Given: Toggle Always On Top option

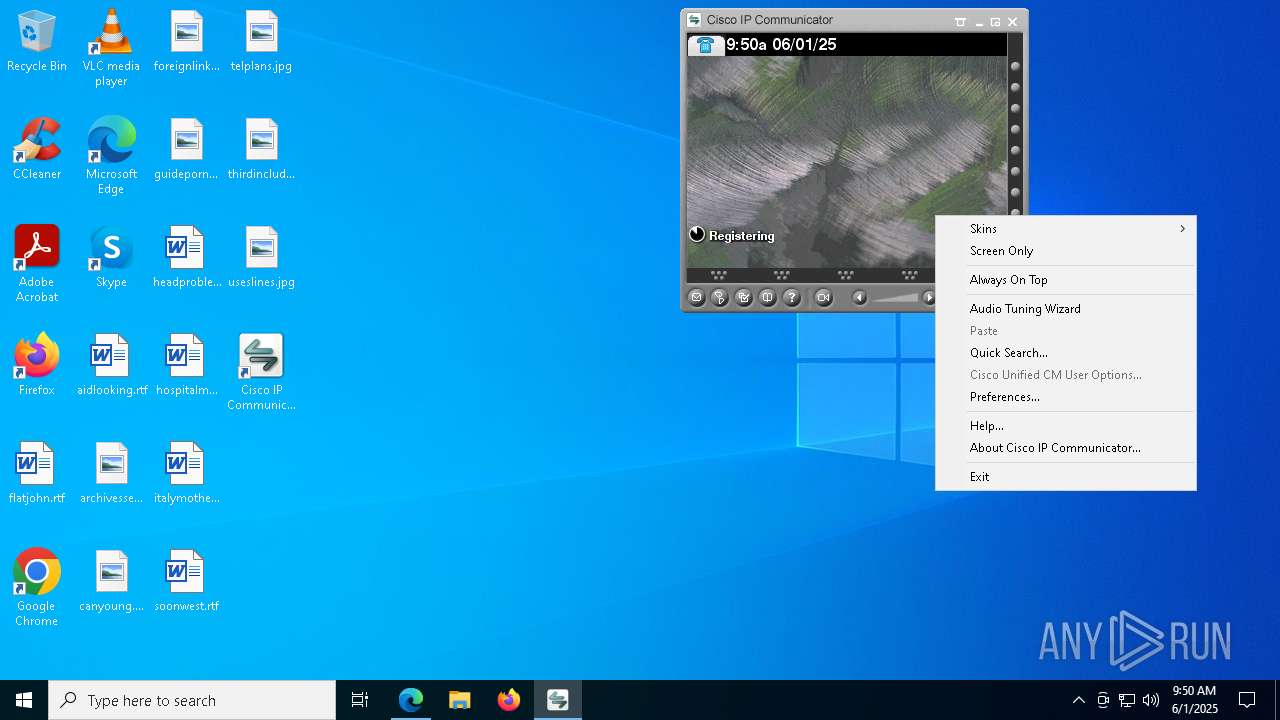Looking at the screenshot, I should pos(1066,280).
